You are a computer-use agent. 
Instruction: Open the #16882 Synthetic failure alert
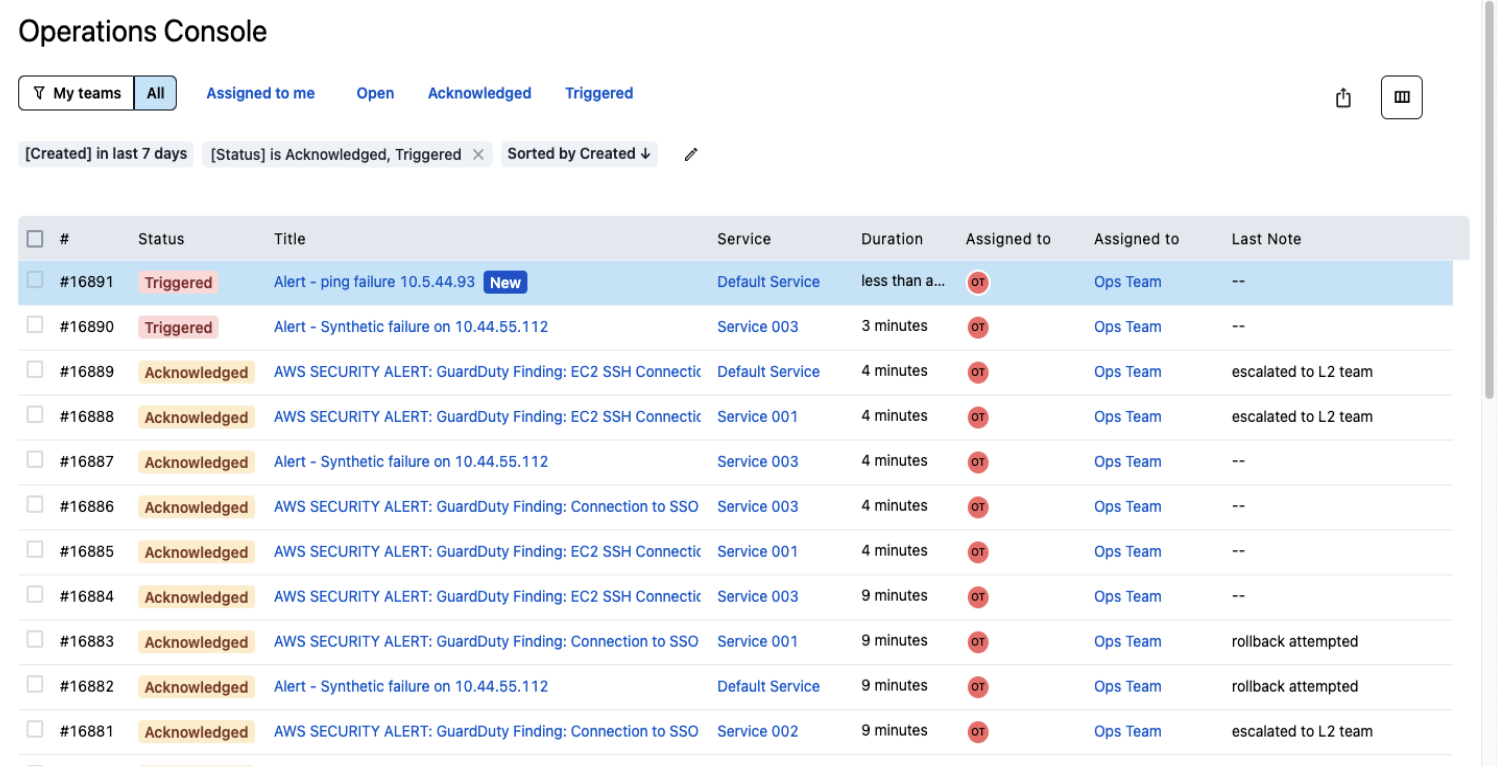tap(411, 687)
